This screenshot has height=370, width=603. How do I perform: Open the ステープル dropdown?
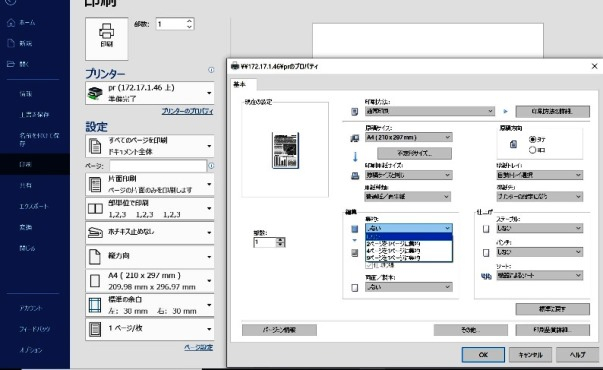540,228
